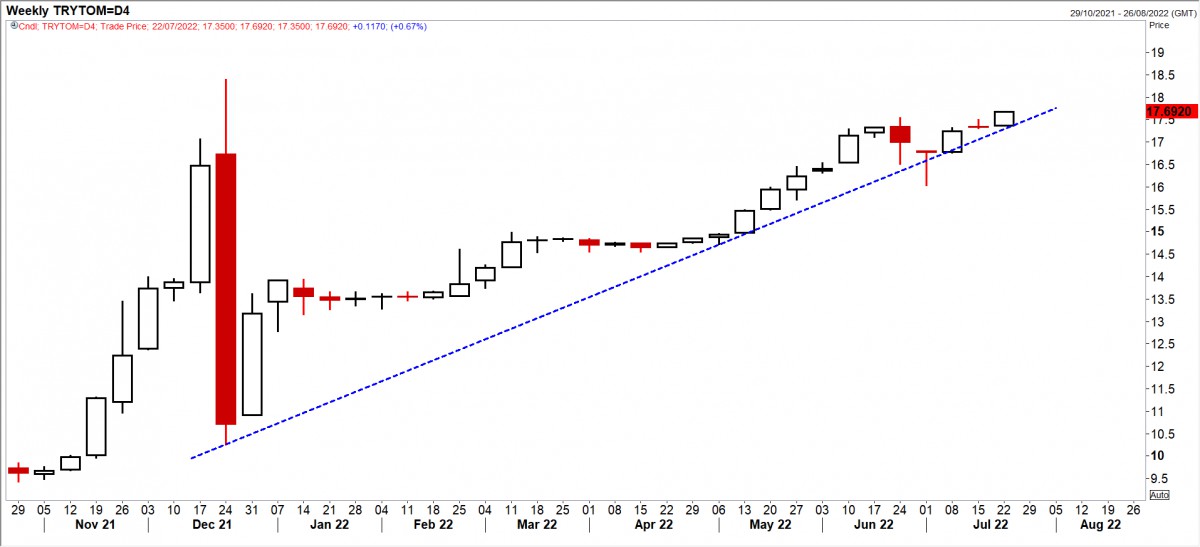Screen dimensions: 1200x547
Task: Click the Aug 22 month label on time axis
Action: (x=1098, y=524)
